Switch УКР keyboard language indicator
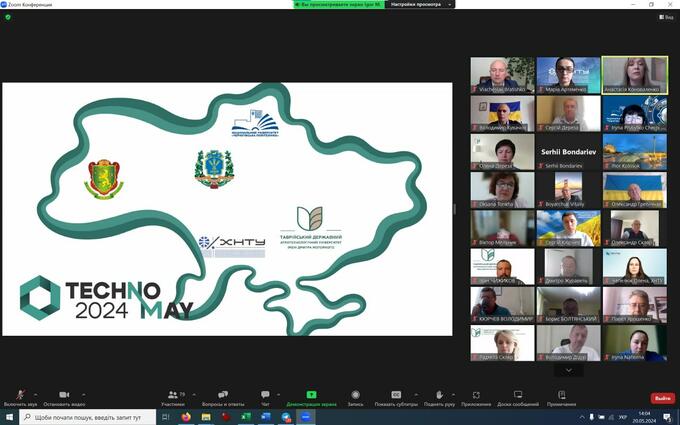This screenshot has width=680, height=425. 622,417
